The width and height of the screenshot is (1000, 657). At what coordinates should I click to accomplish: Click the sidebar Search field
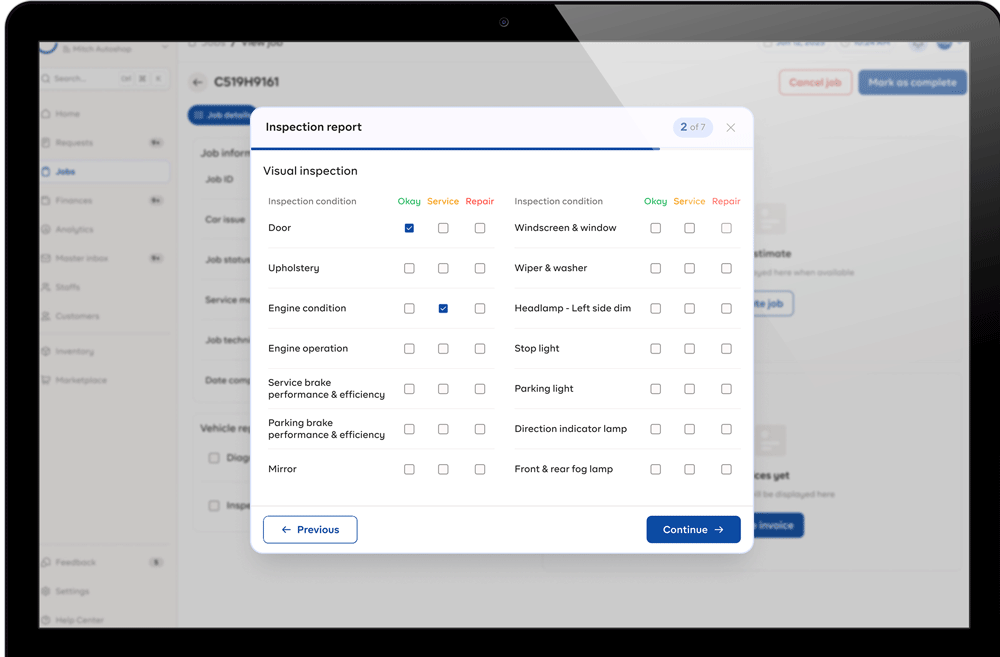pos(80,79)
